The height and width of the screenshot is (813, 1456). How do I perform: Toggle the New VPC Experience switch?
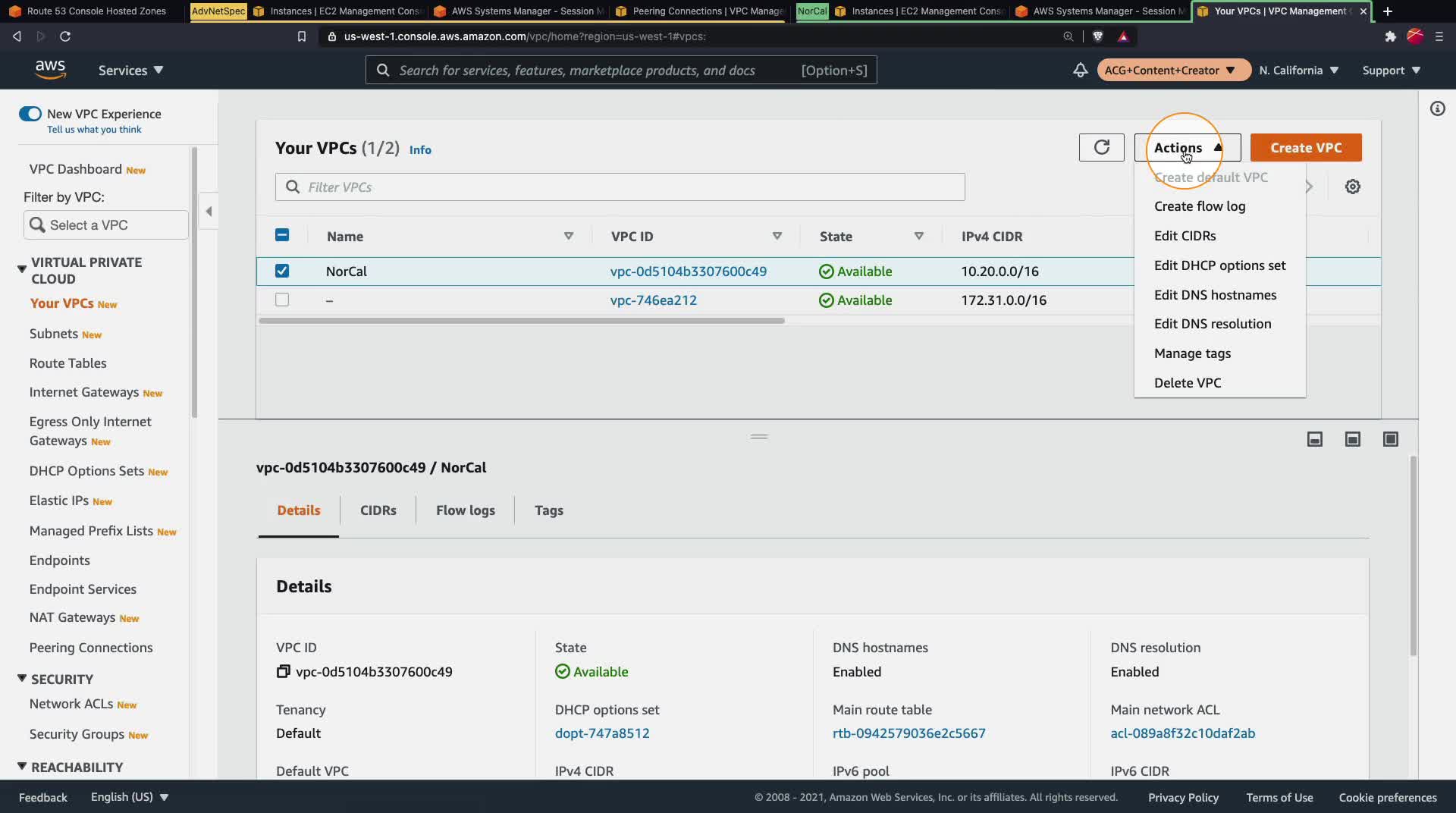[x=30, y=114]
